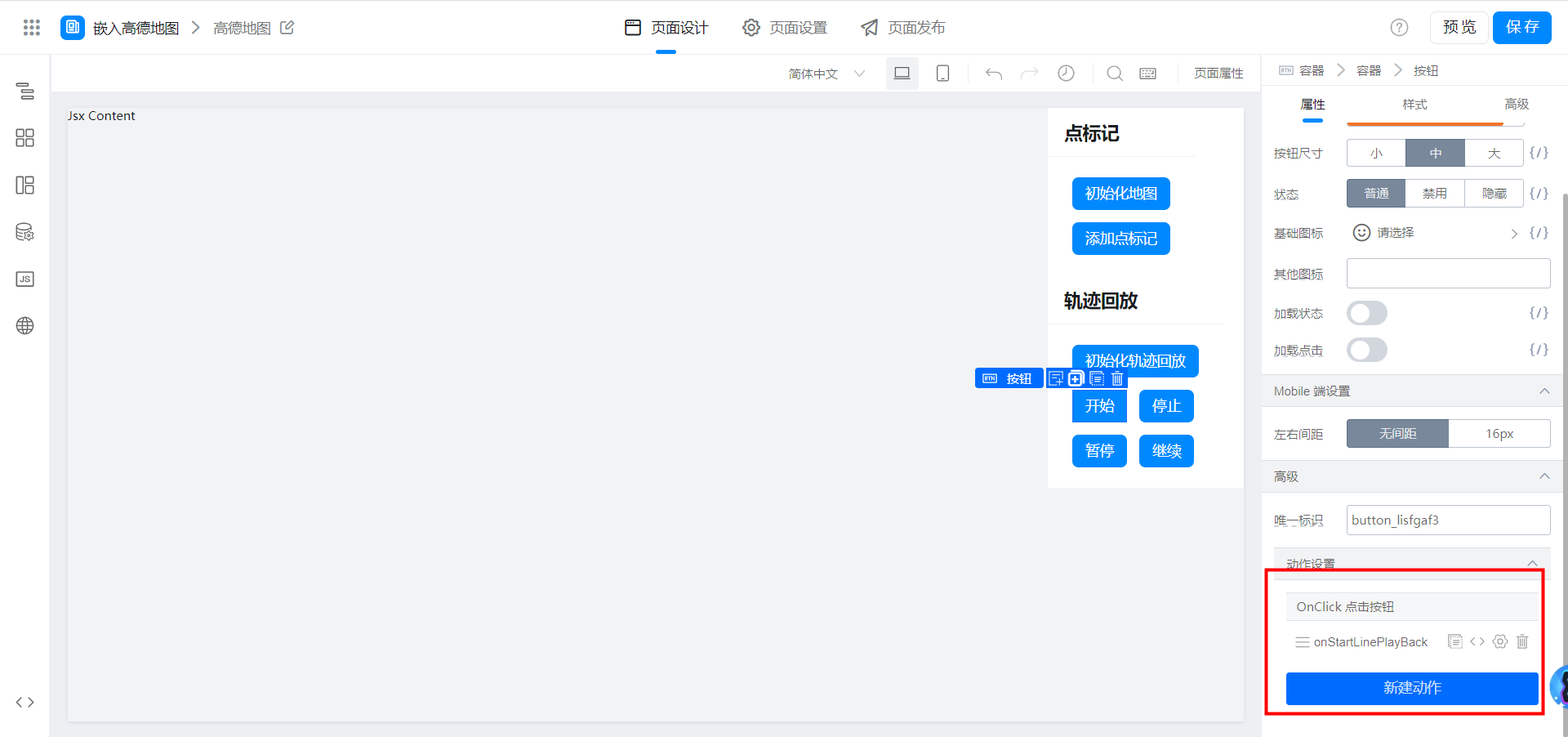Open the component library sidebar icon
Image resolution: width=1568 pixels, height=737 pixels.
(25, 137)
